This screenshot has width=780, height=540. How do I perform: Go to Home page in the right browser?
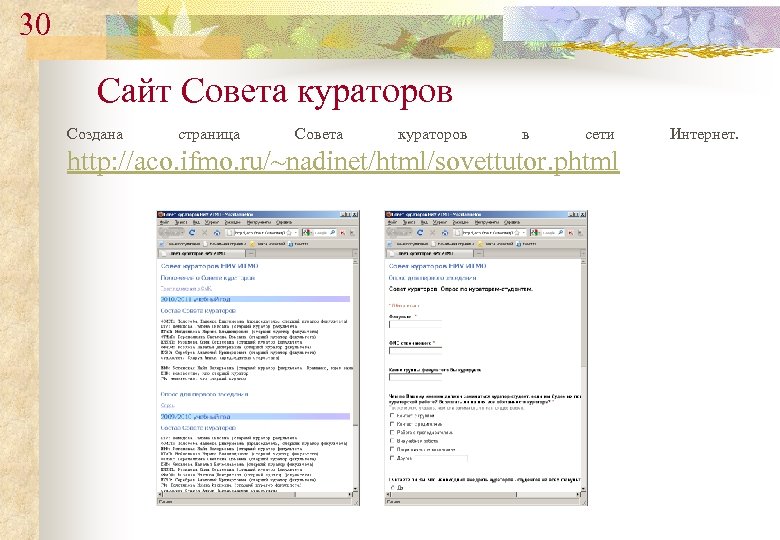coord(445,233)
